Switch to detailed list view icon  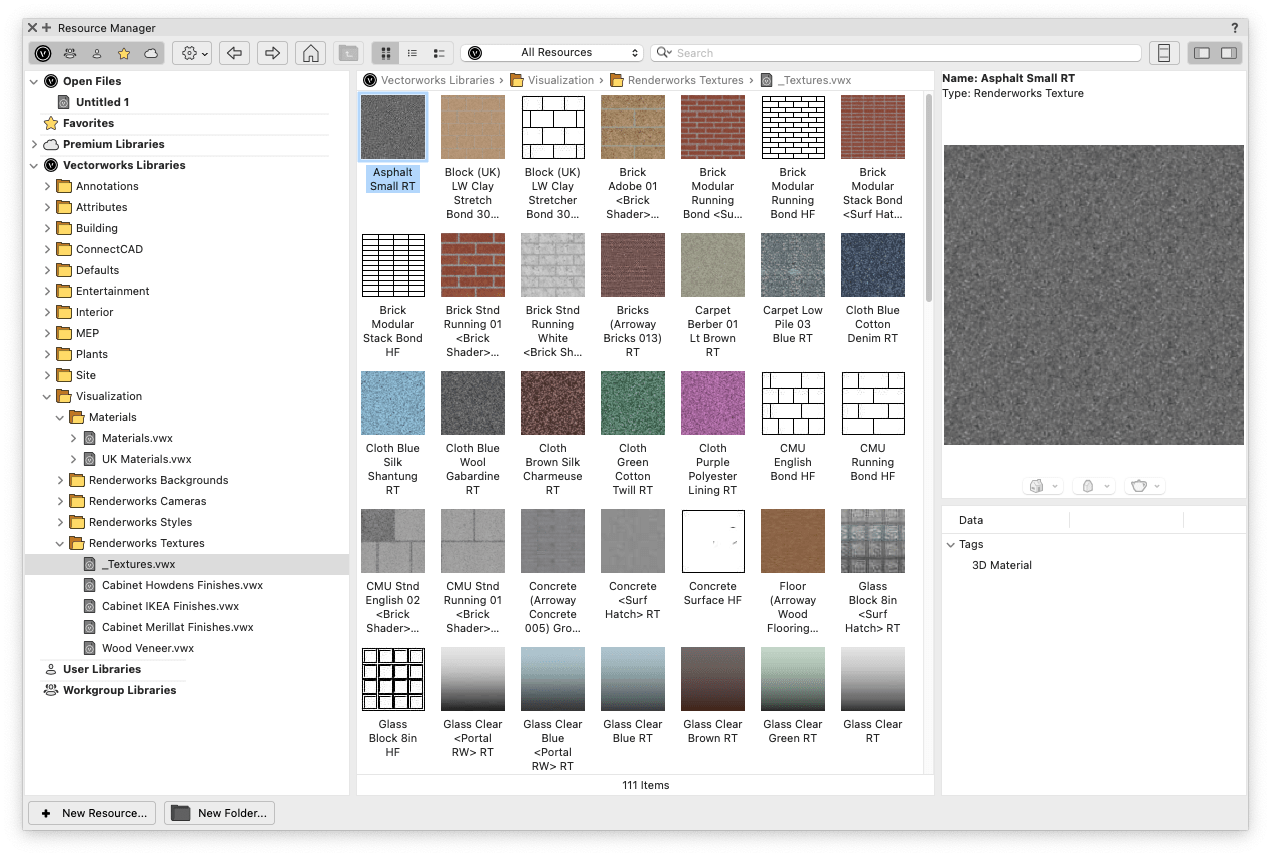(439, 53)
